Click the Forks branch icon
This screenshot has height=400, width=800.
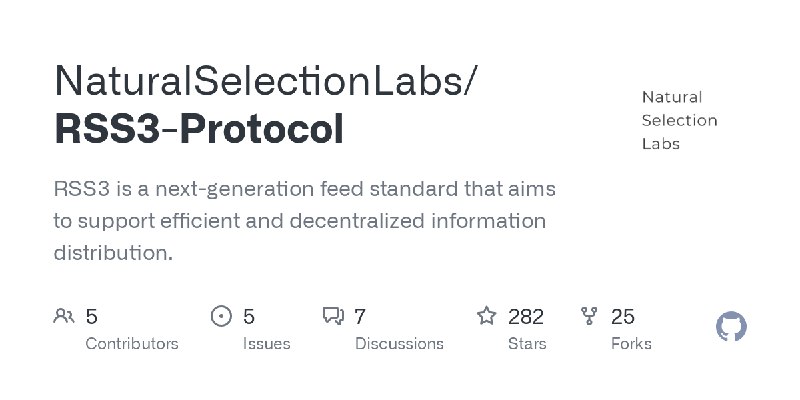coord(590,317)
